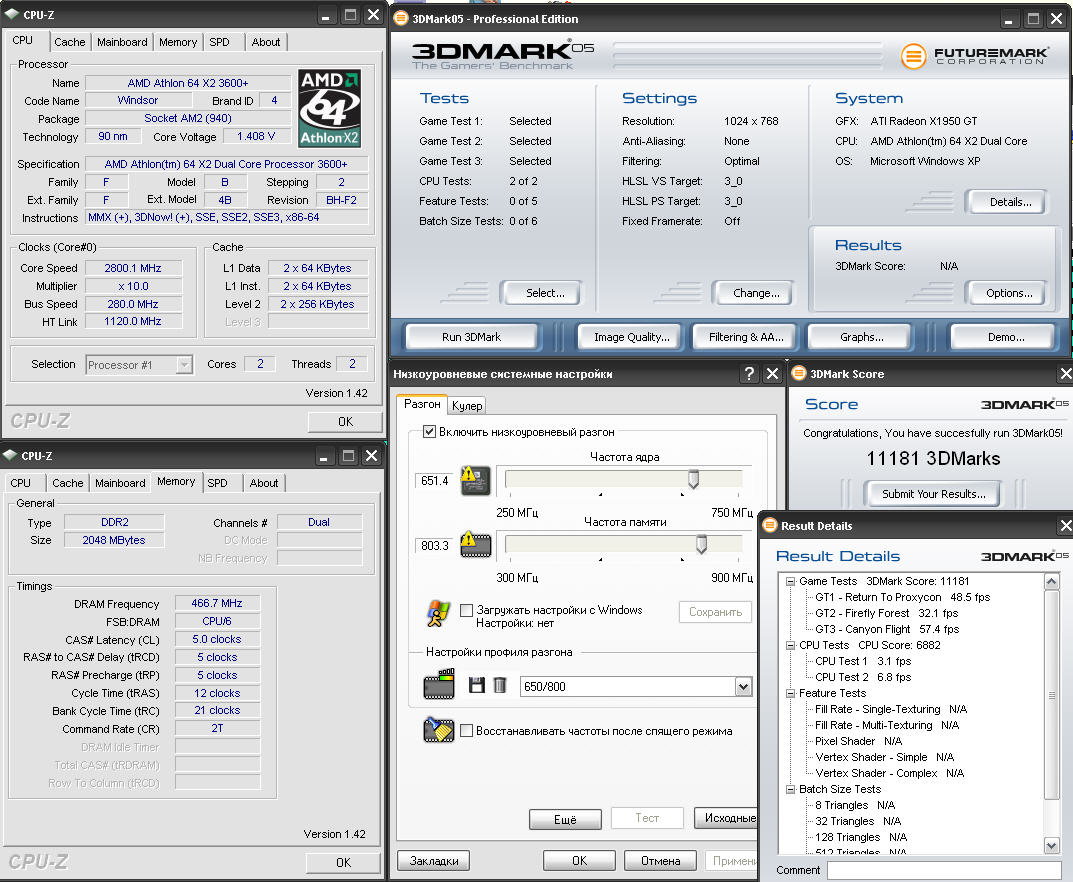Click the 3DMark05 title bar app icon
The image size is (1073, 882).
point(401,18)
